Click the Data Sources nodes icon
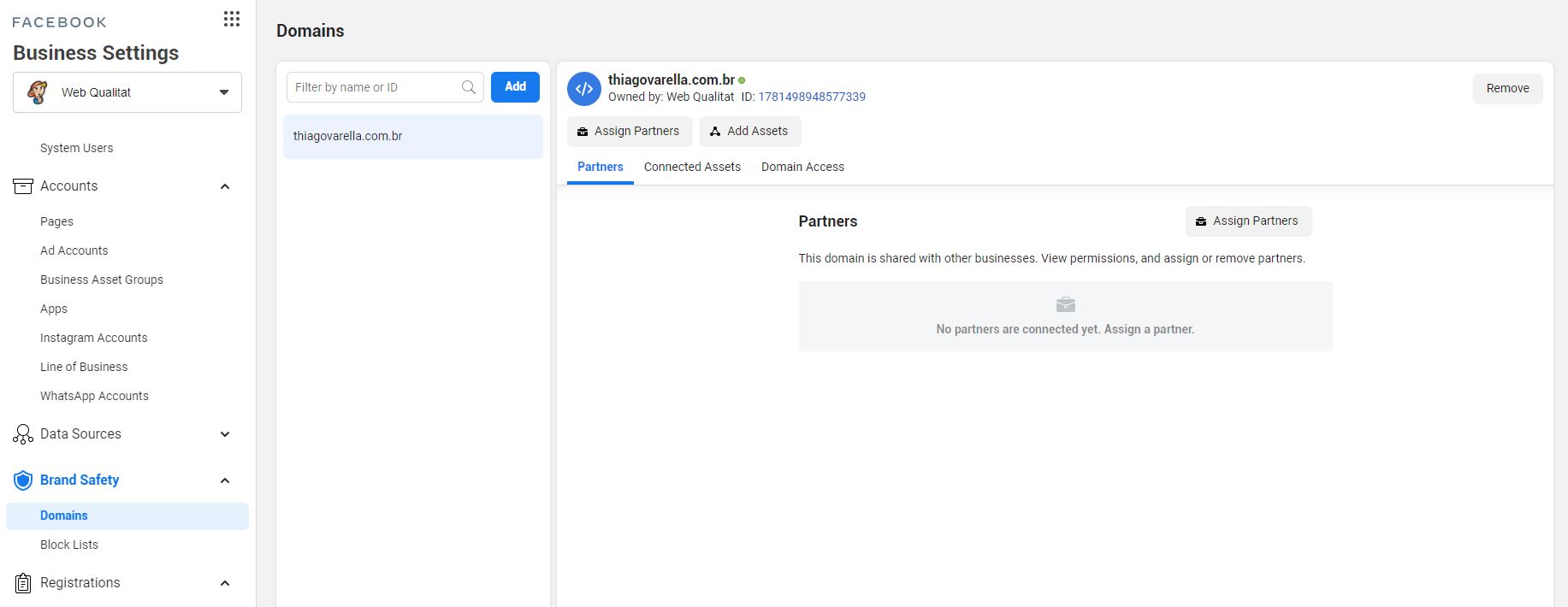This screenshot has height=607, width=1568. coord(23,434)
